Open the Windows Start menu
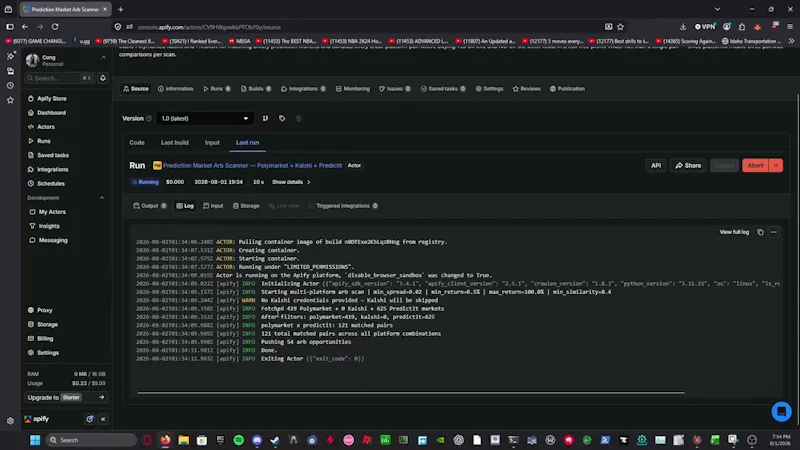 [35, 440]
